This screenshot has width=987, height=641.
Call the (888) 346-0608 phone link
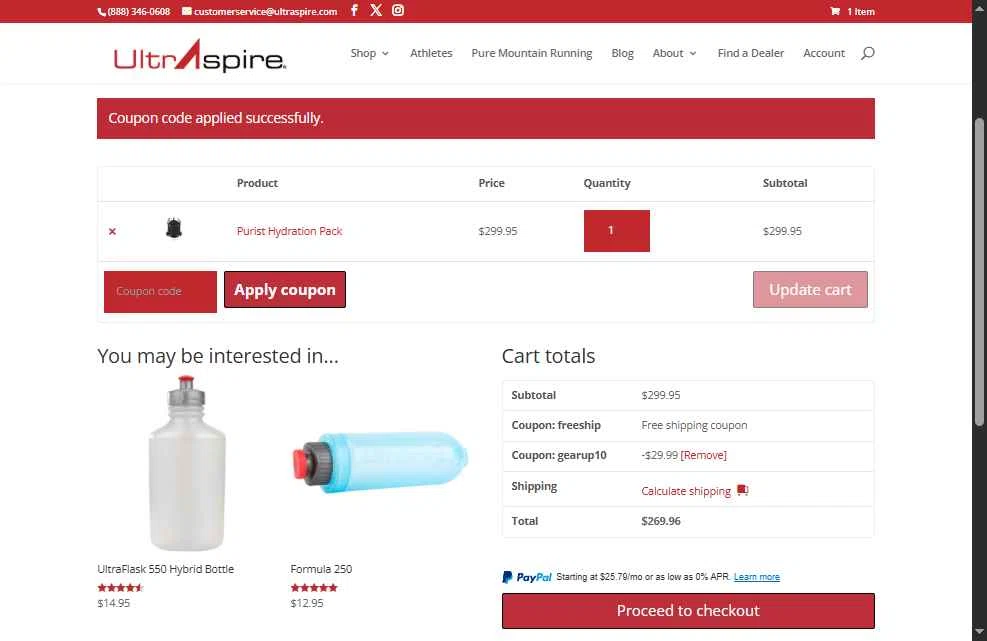pyautogui.click(x=134, y=11)
